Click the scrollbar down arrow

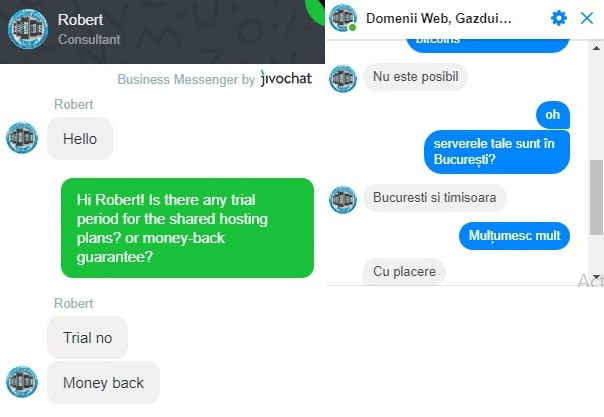[x=596, y=276]
